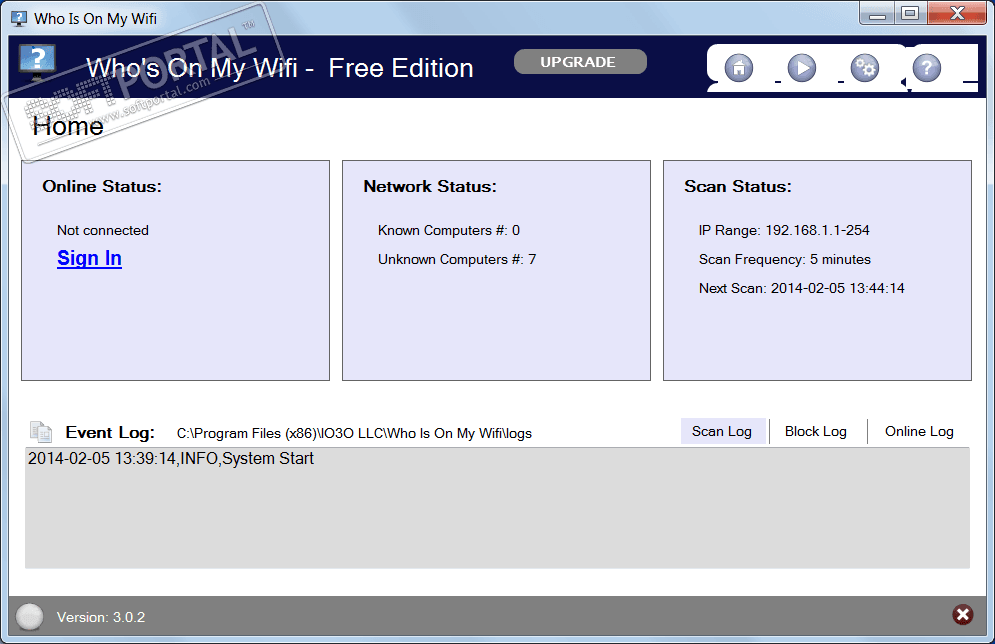Follow the Sign In link
The width and height of the screenshot is (995, 644).
pyautogui.click(x=89, y=258)
